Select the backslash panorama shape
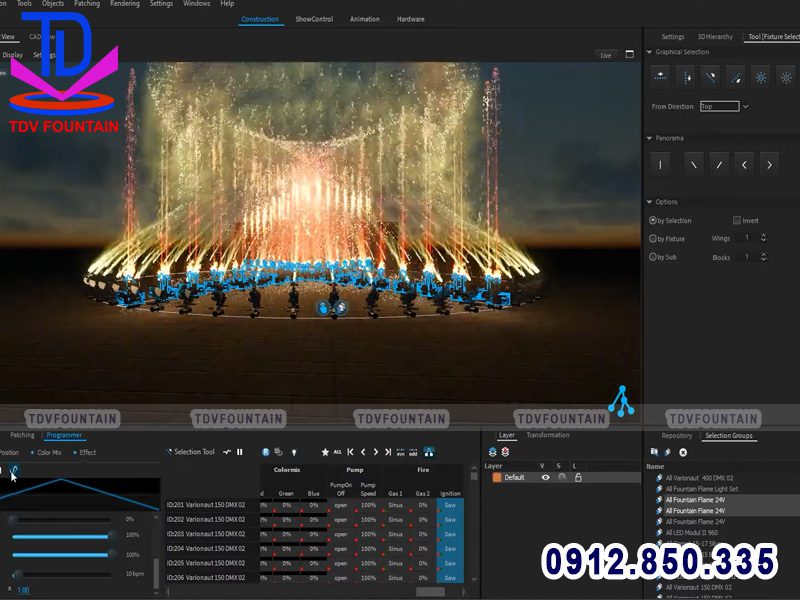Image resolution: width=800 pixels, height=600 pixels. point(694,165)
